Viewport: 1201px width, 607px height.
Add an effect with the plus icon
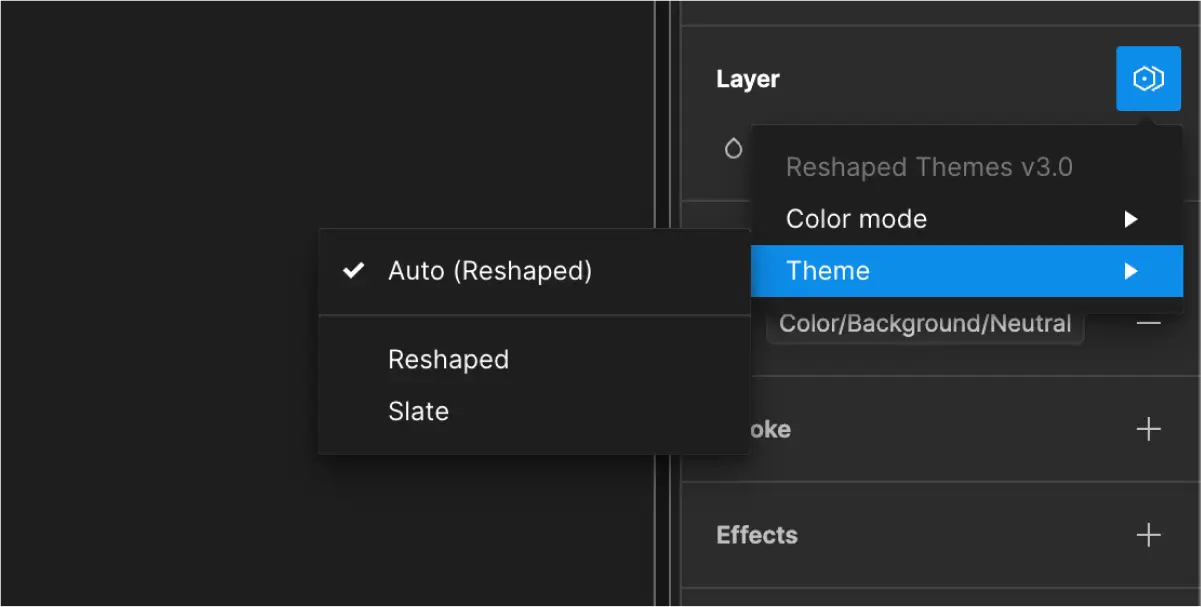click(1148, 535)
